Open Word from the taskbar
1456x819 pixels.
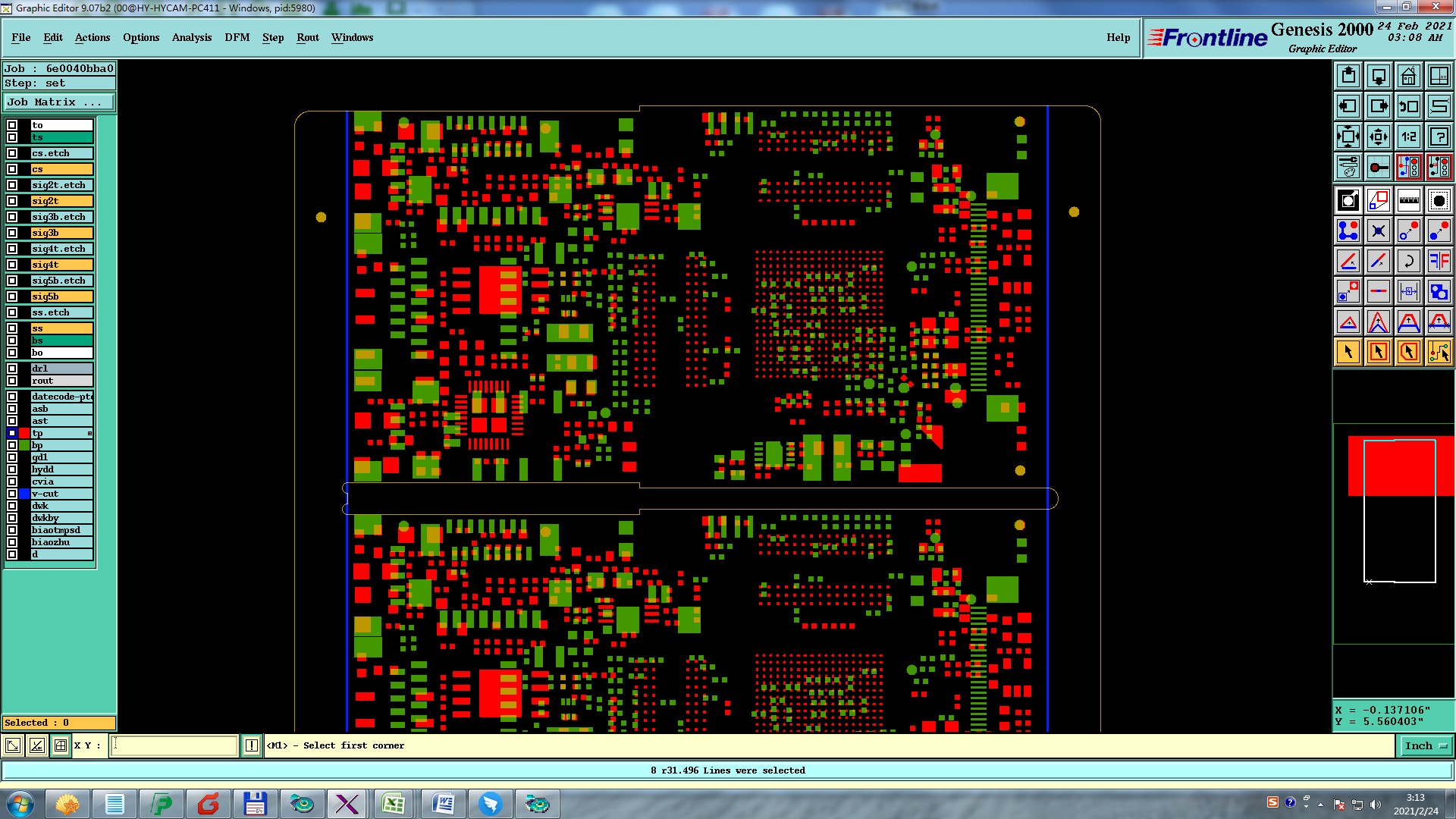pyautogui.click(x=443, y=804)
